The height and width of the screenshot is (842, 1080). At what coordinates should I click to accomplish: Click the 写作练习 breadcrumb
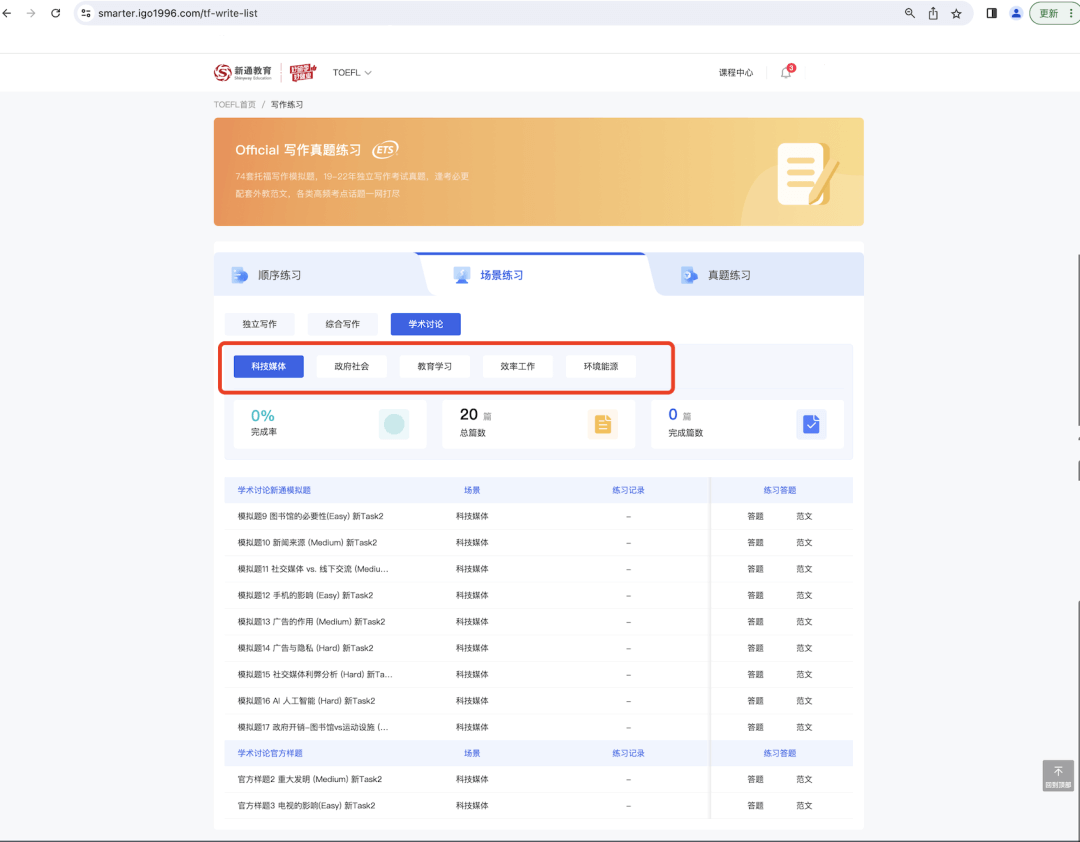287,105
